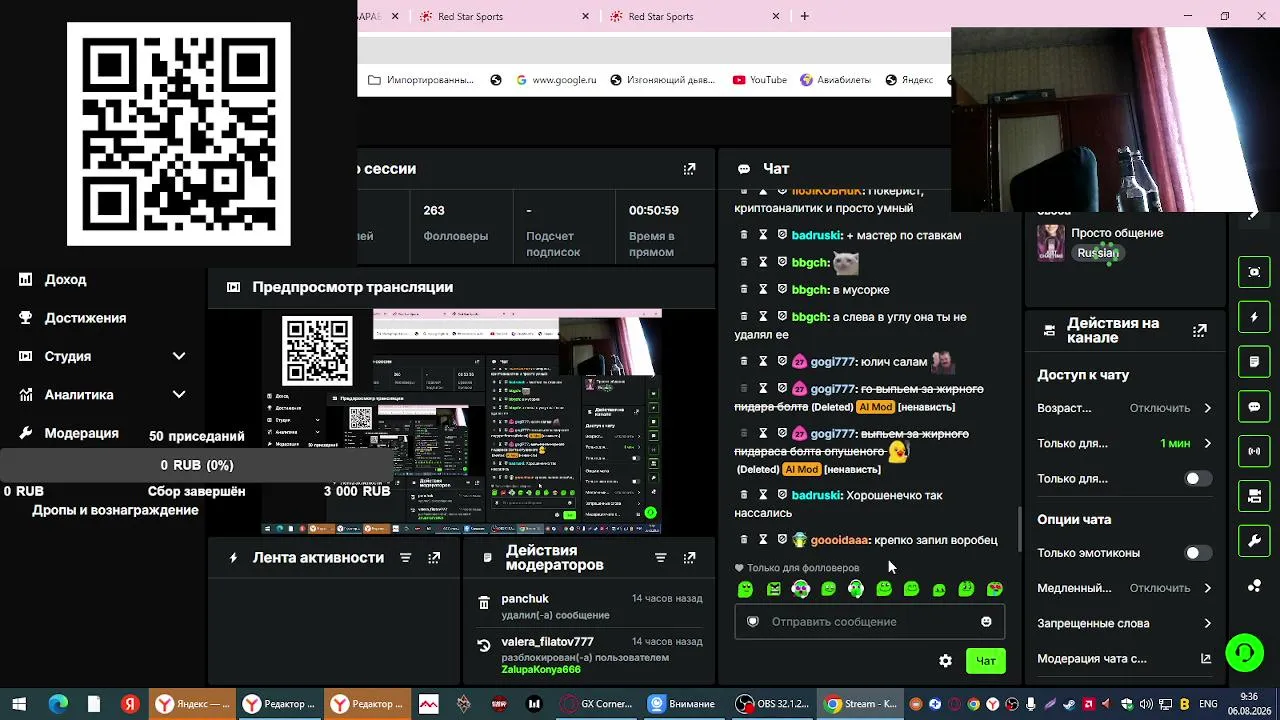Viewport: 1280px width, 720px height.
Task: Pop out the Действия на канале panel
Action: coord(1200,330)
